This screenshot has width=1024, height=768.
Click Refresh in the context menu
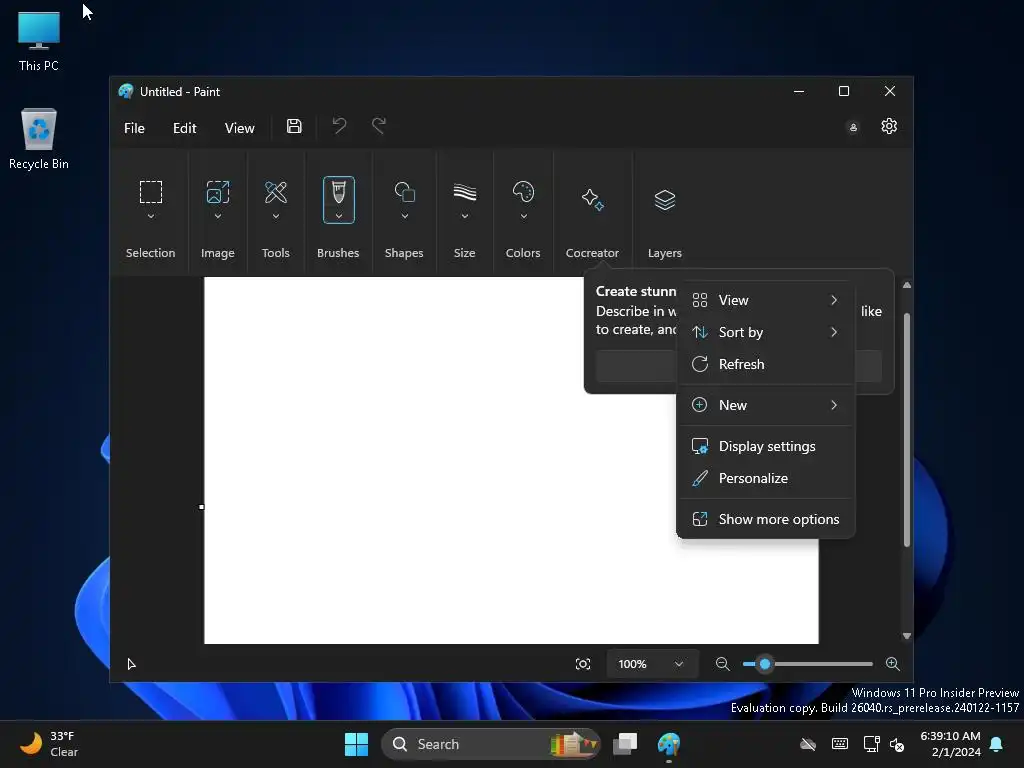765,364
